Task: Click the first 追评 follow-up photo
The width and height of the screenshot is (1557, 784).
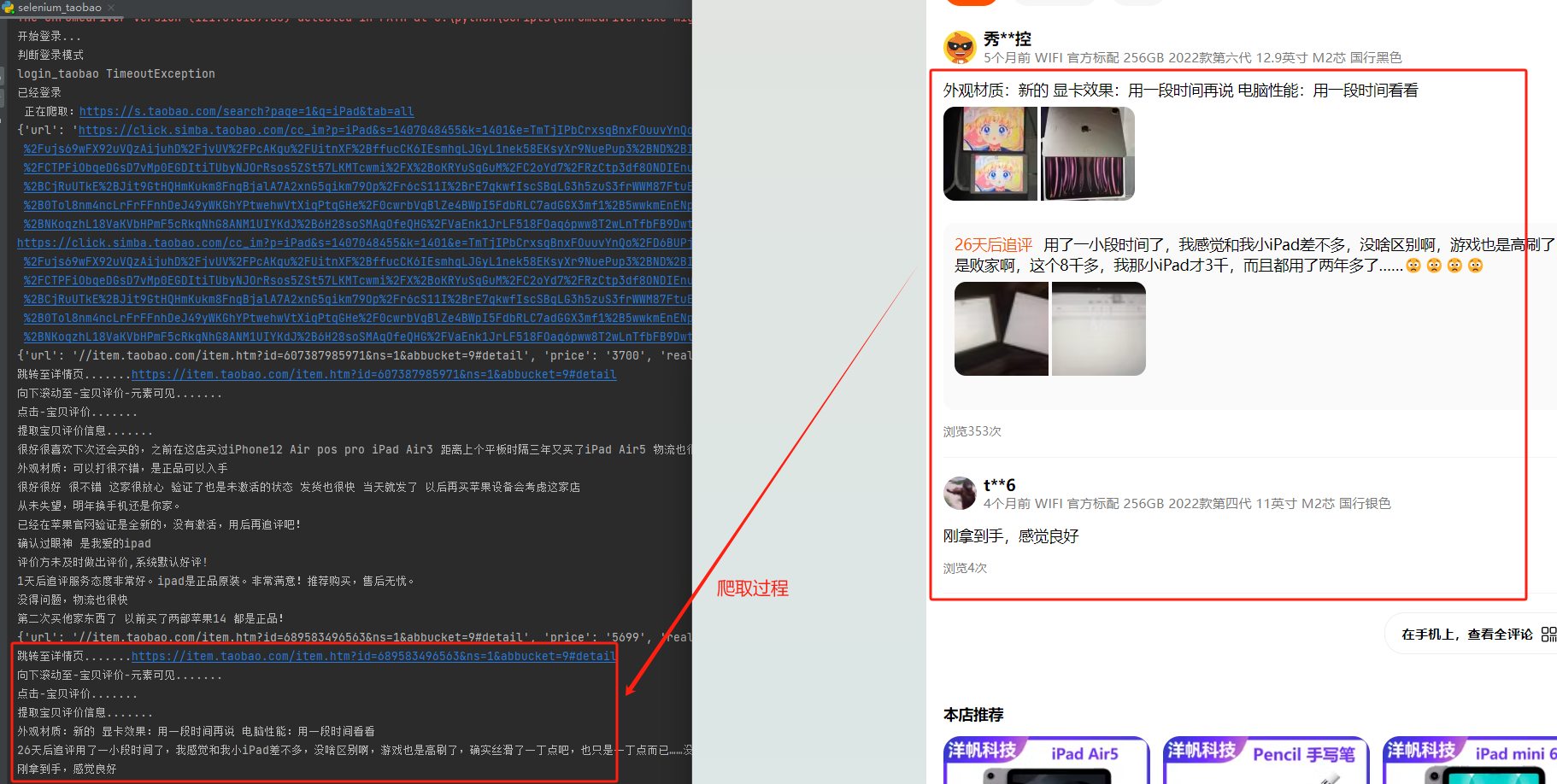Action: coord(1001,329)
